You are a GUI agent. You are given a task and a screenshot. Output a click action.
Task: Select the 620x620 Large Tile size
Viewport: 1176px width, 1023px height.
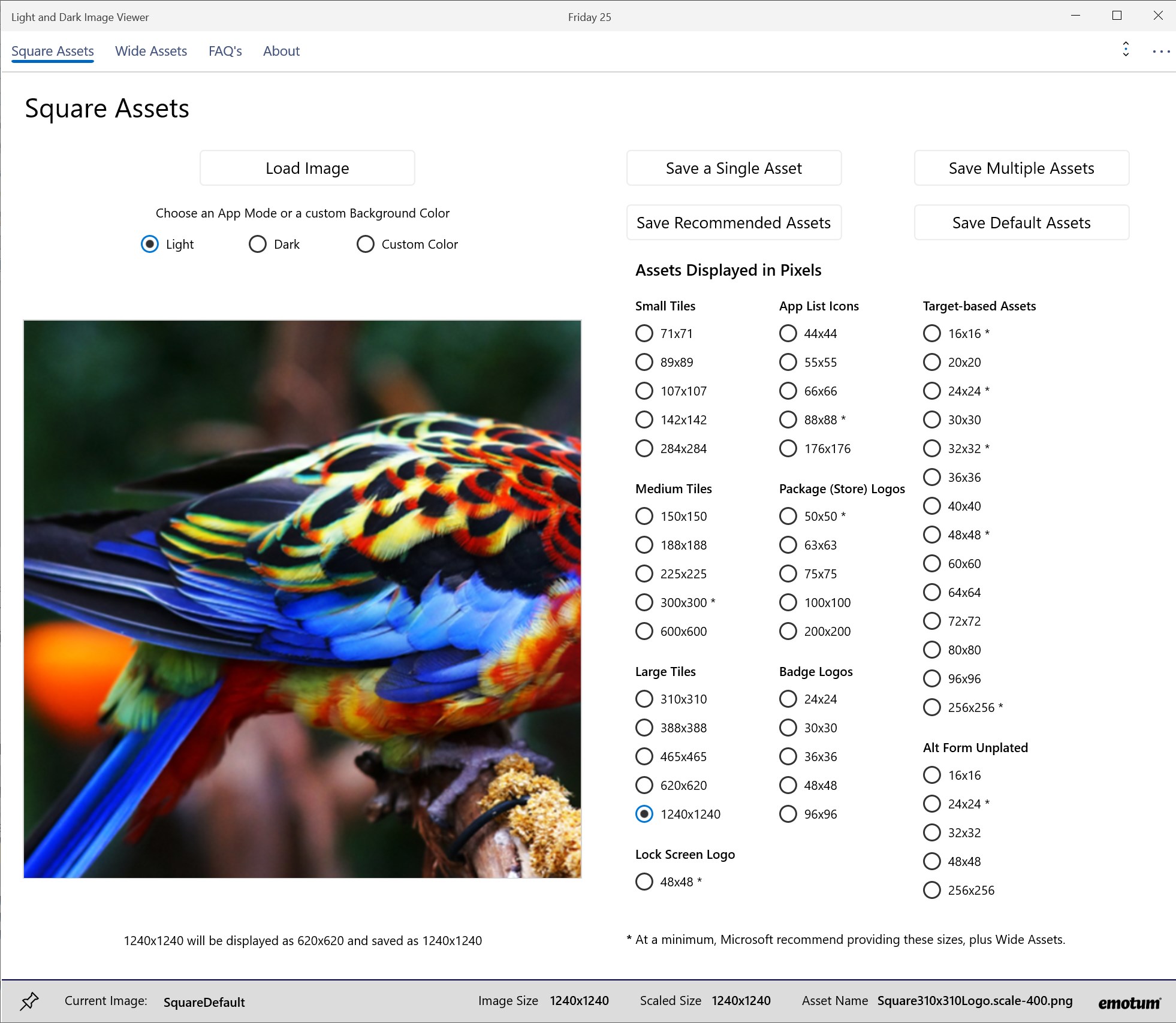click(644, 785)
